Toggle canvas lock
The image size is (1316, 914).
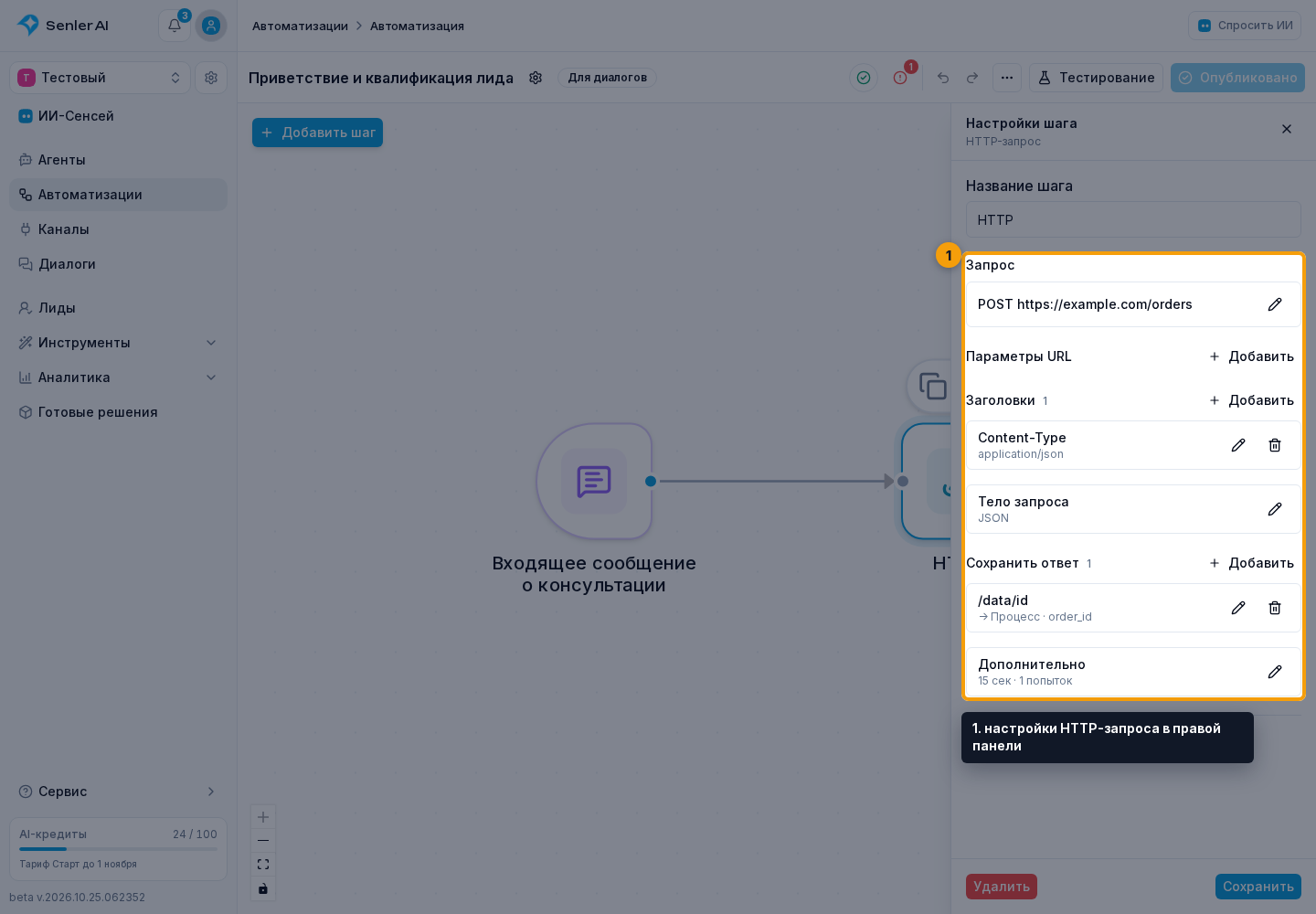pyautogui.click(x=263, y=888)
